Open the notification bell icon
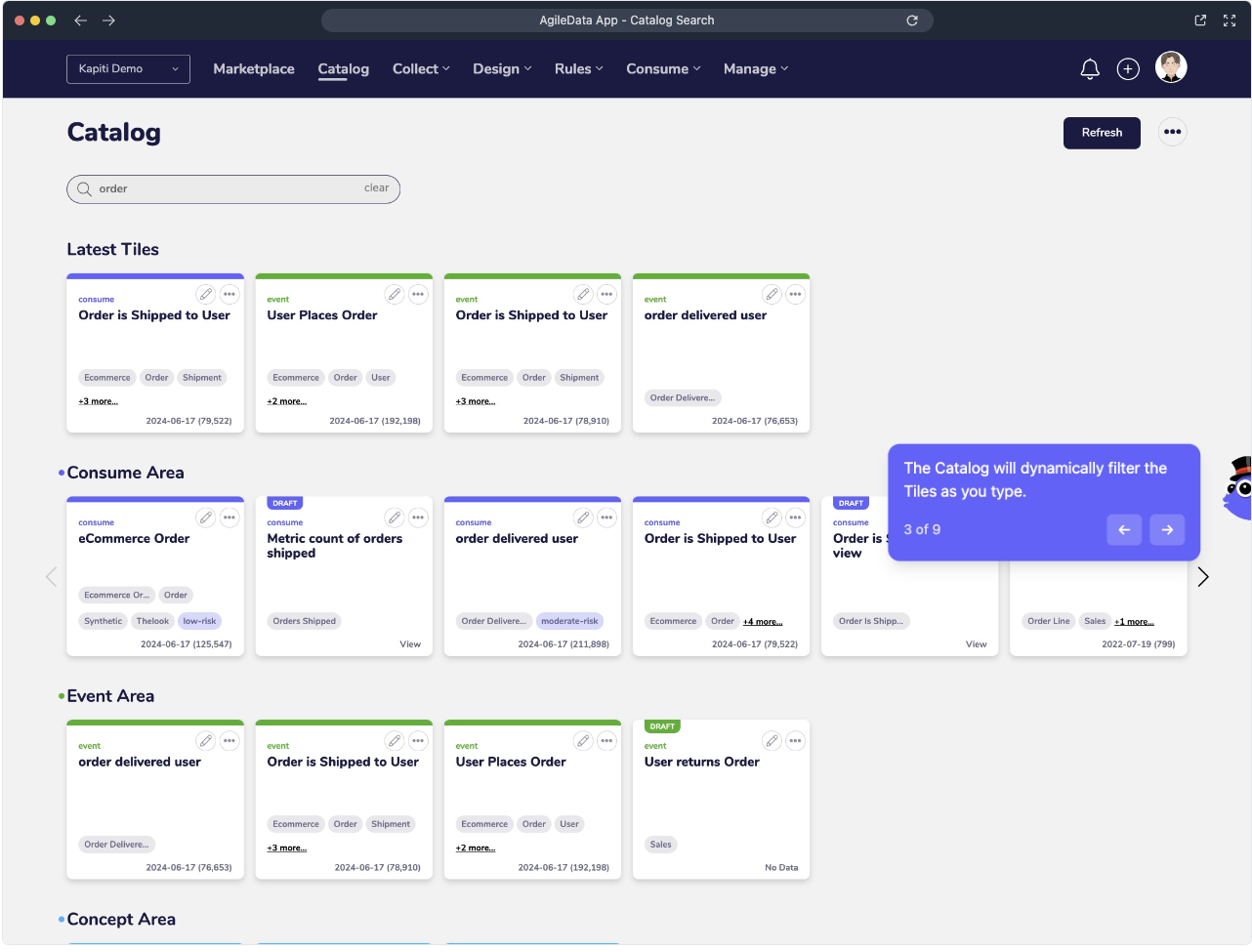Viewport: 1252px width, 952px height. 1090,68
